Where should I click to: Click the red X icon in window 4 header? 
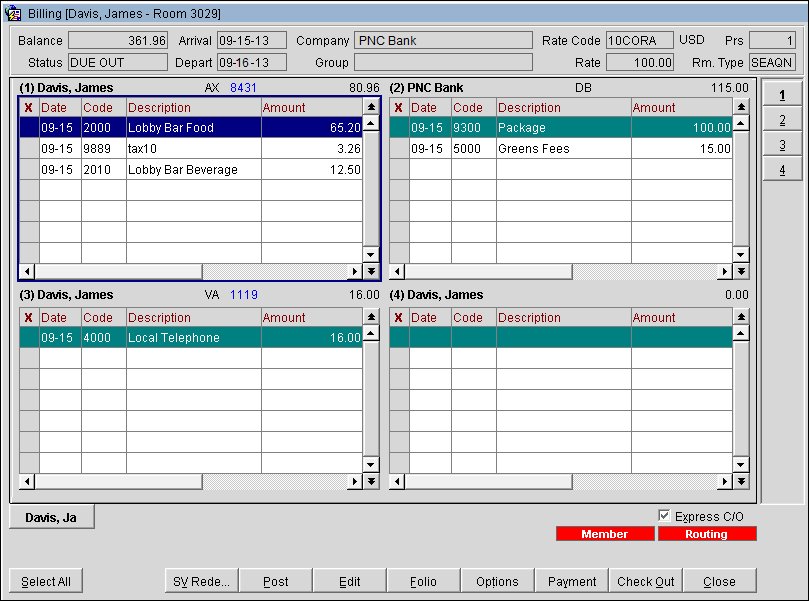pos(398,317)
